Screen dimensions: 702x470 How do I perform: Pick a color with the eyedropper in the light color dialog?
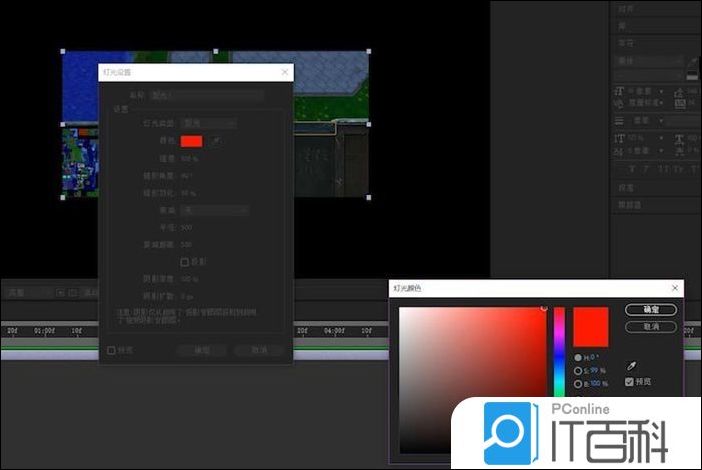pyautogui.click(x=631, y=366)
